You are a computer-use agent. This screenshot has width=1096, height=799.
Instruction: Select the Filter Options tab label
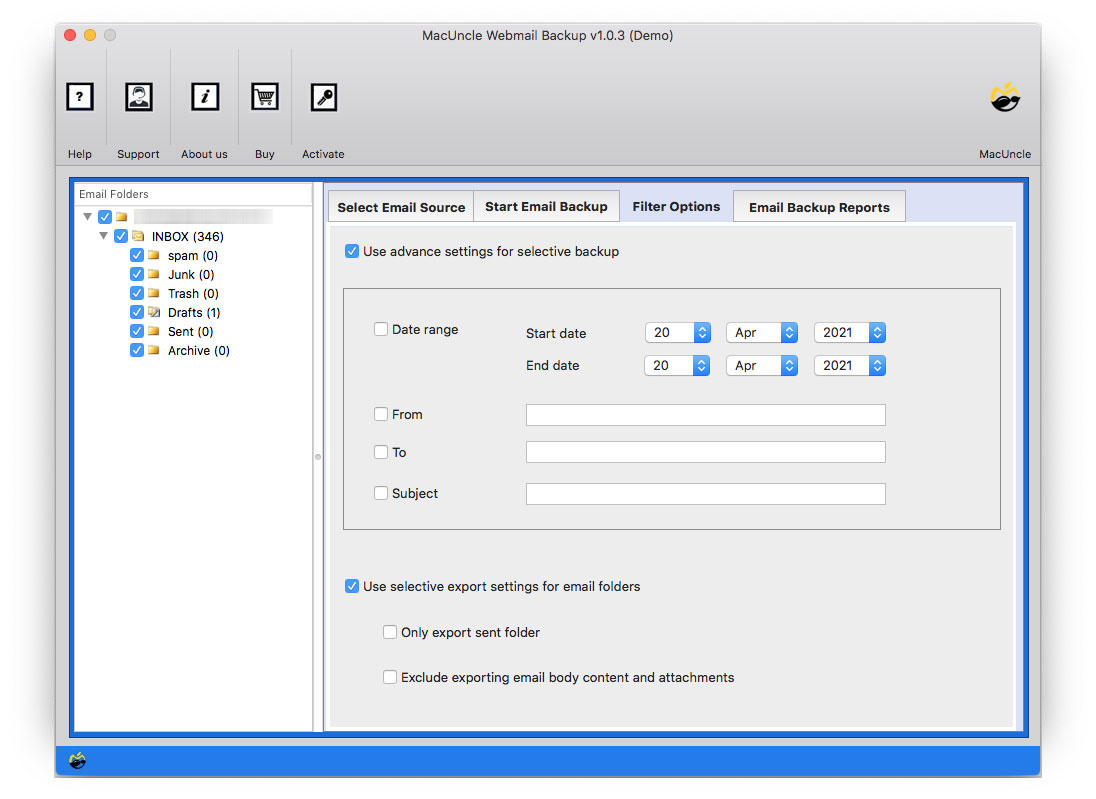click(676, 206)
